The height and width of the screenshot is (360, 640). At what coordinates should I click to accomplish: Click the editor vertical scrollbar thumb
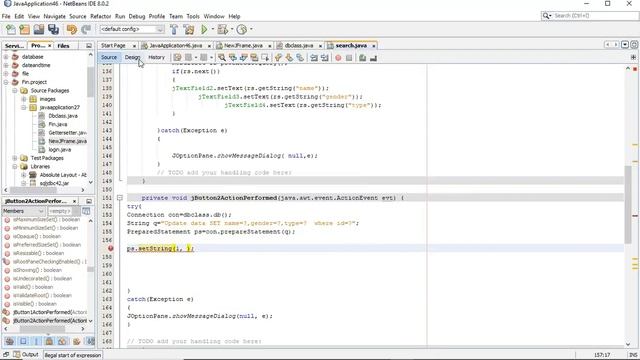(x=628, y=204)
